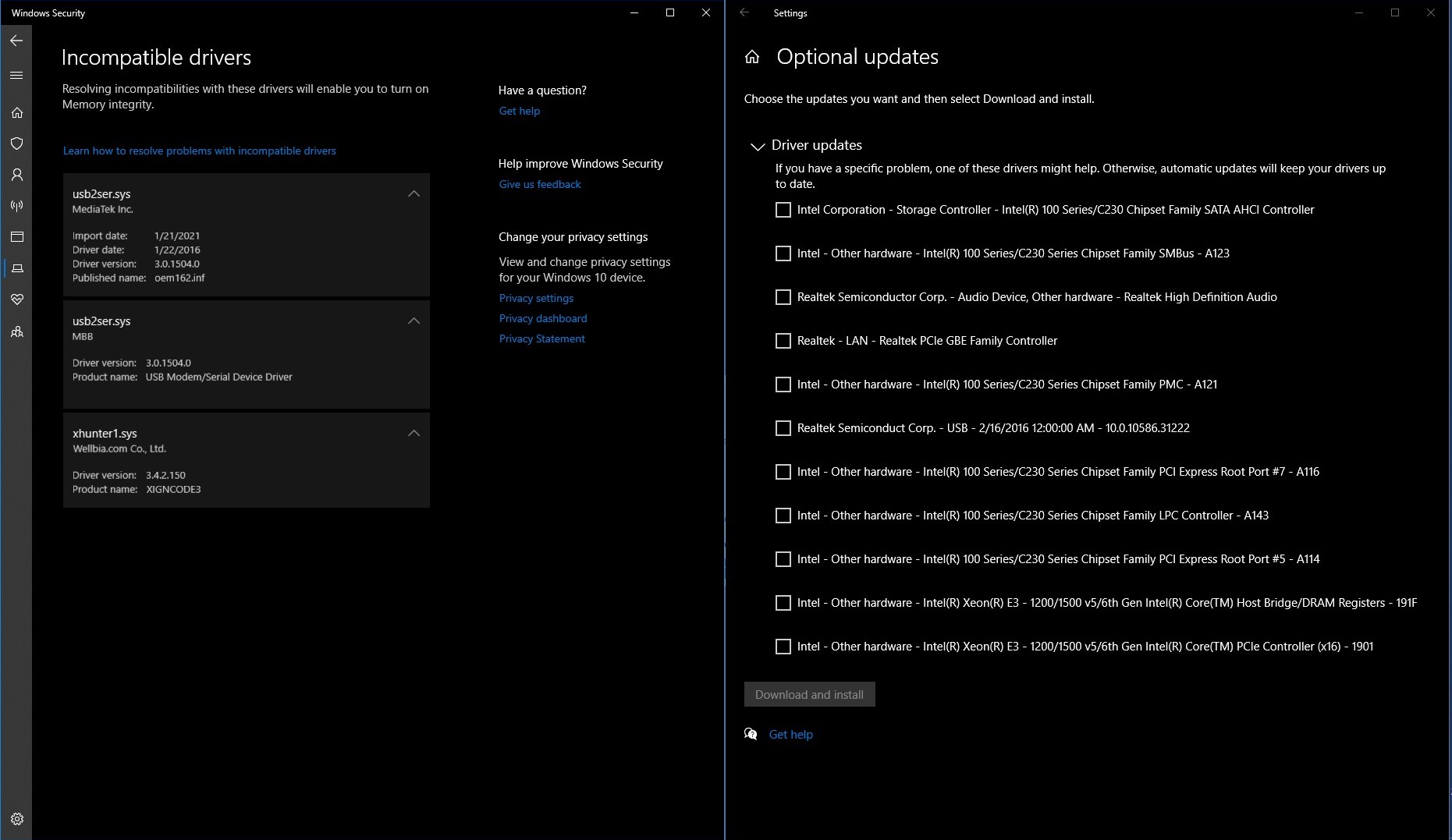Image resolution: width=1452 pixels, height=840 pixels.
Task: Open Device security laptop icon
Action: pyautogui.click(x=16, y=268)
